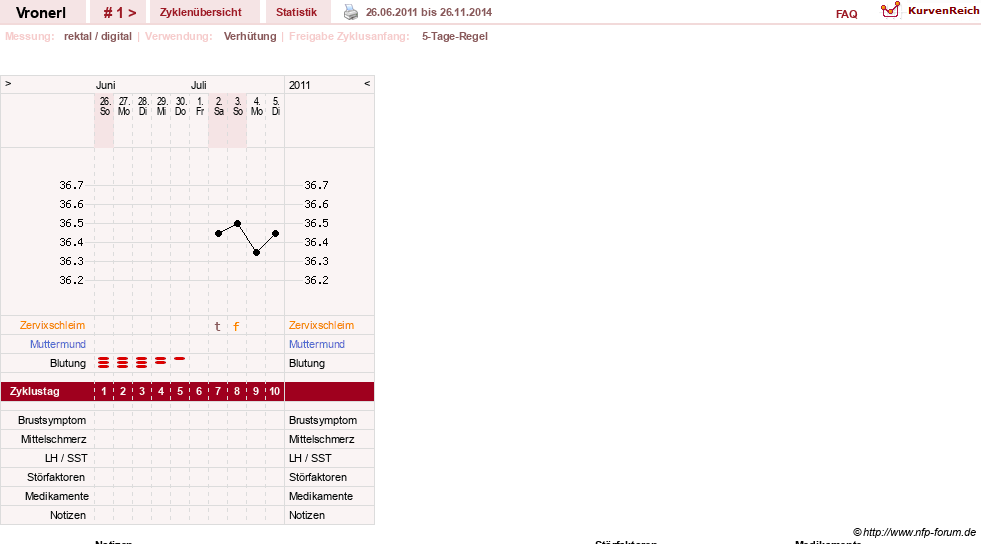Click the date range 26.06.2011 bis 26.11.2014

[429, 12]
